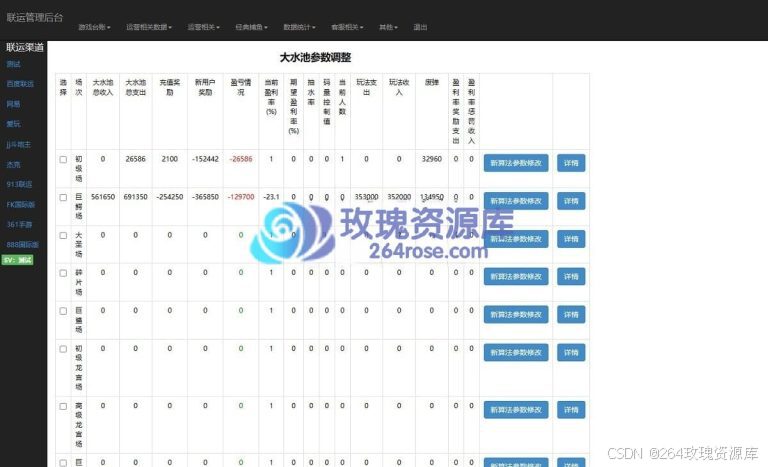Click the 联运管理后台 brand title
768x467 pixels.
click(x=35, y=18)
